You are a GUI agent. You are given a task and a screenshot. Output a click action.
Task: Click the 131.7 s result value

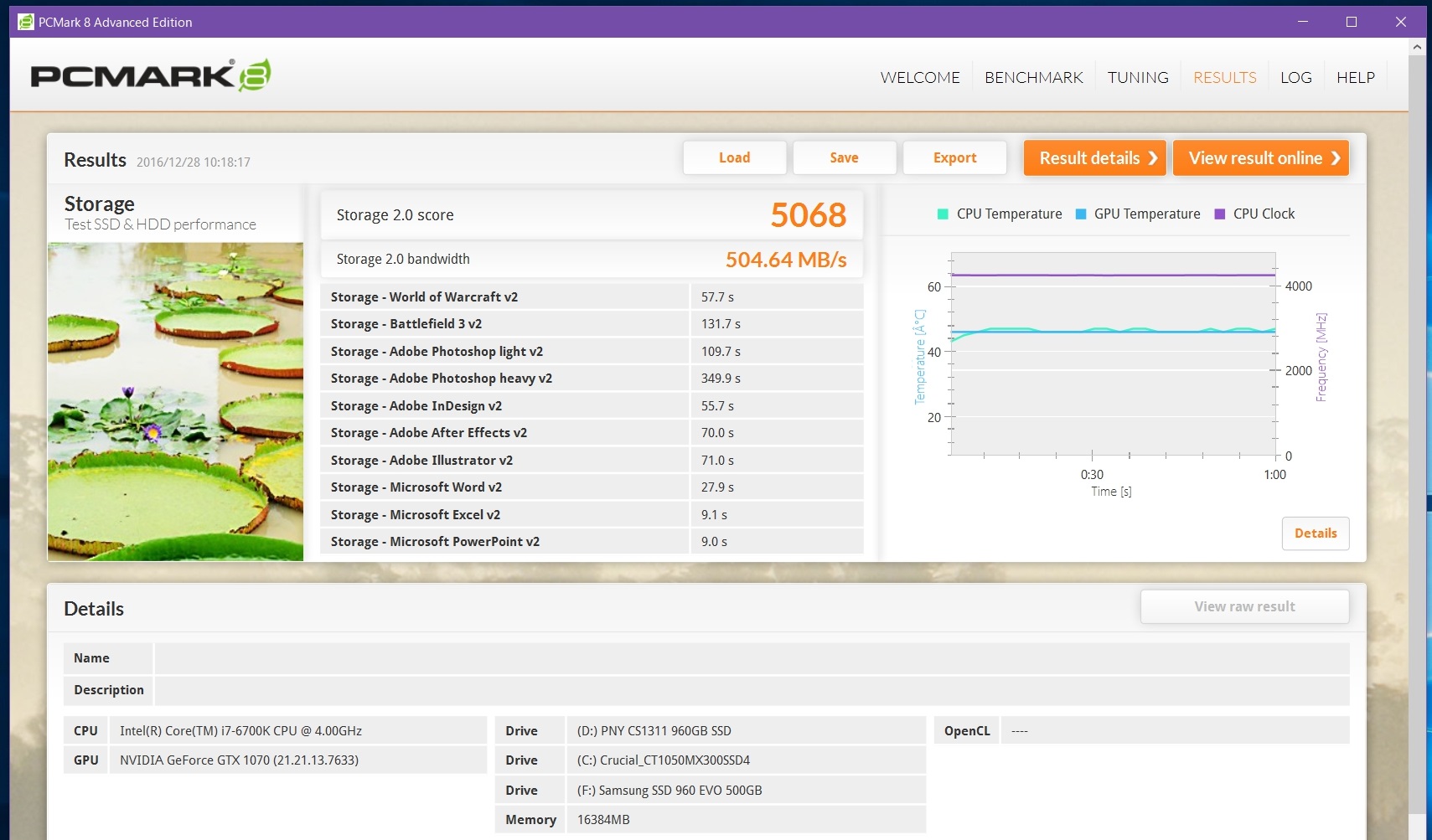[721, 324]
